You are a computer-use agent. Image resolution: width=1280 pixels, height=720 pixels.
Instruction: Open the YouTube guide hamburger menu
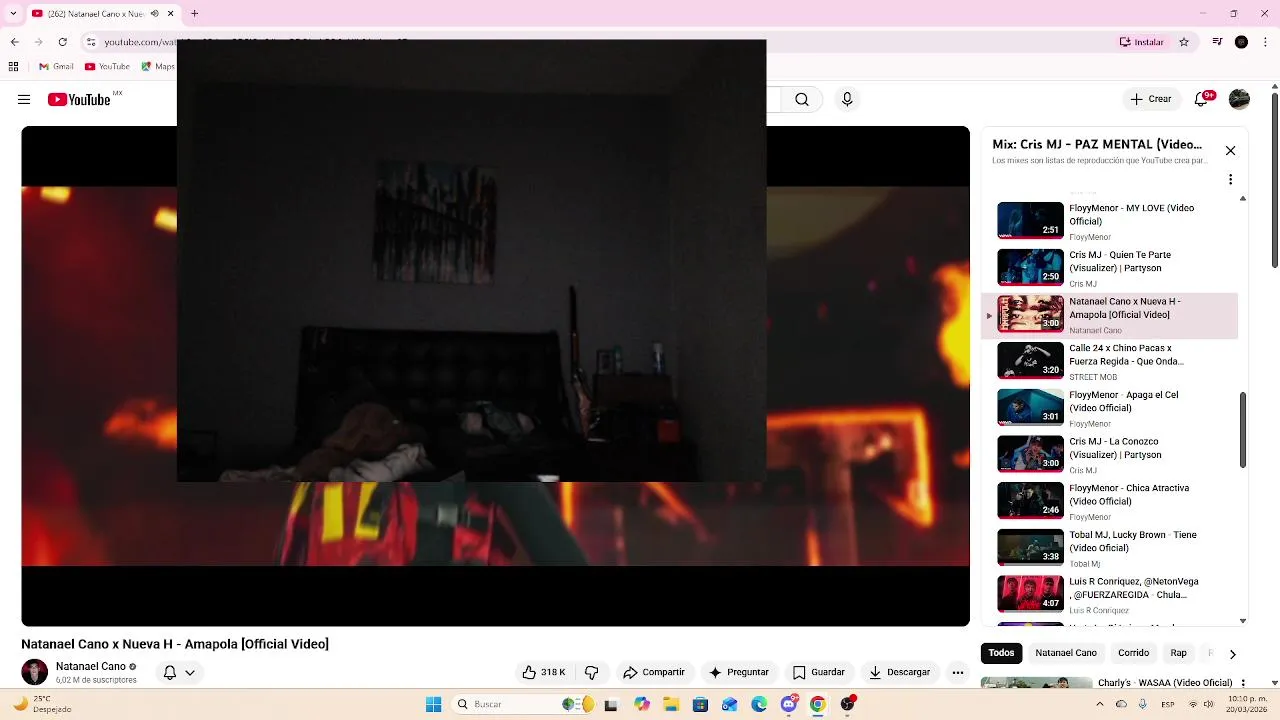24,99
